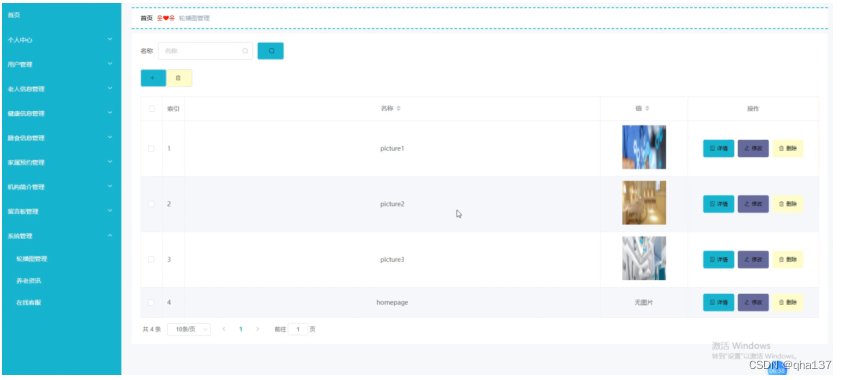
Task: Check the checkbox for row 3 picture3
Action: 151,259
